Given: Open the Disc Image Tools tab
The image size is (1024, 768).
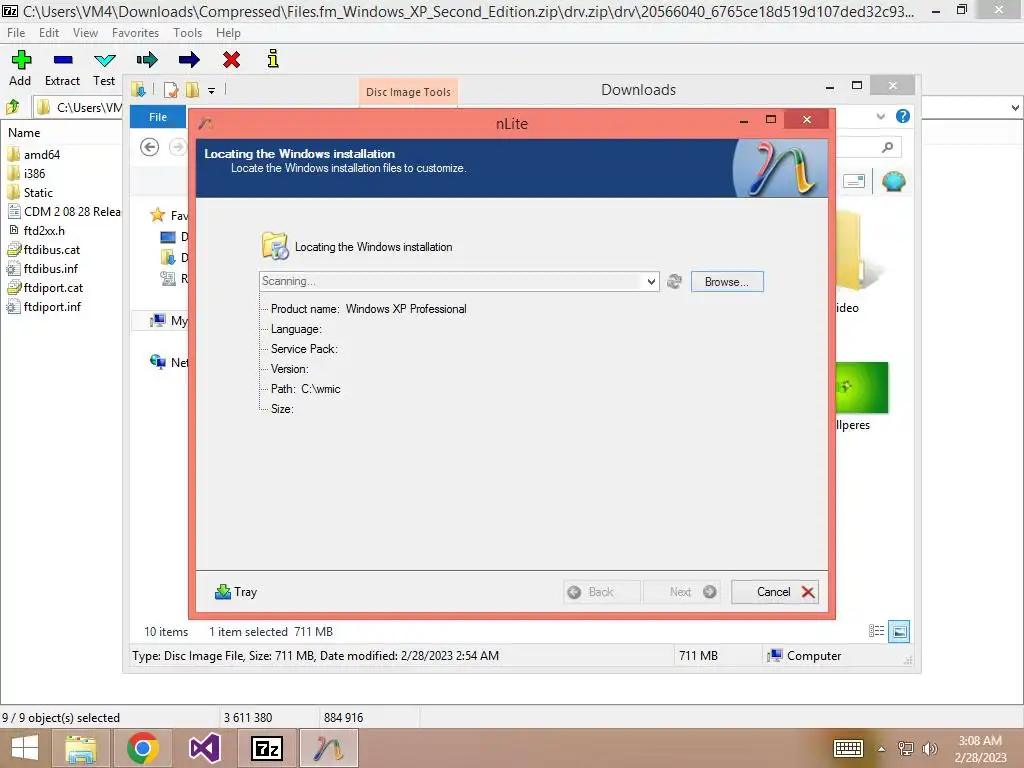Looking at the screenshot, I should [x=408, y=92].
